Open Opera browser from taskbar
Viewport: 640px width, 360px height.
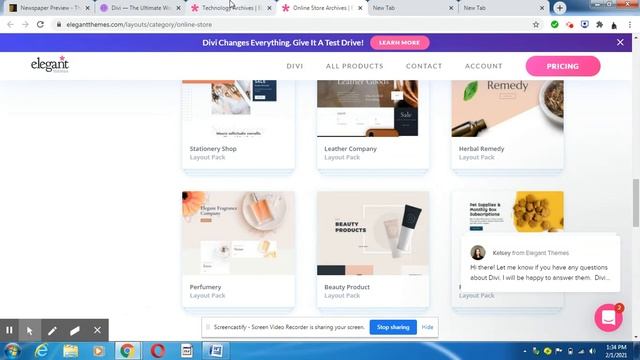(158, 351)
